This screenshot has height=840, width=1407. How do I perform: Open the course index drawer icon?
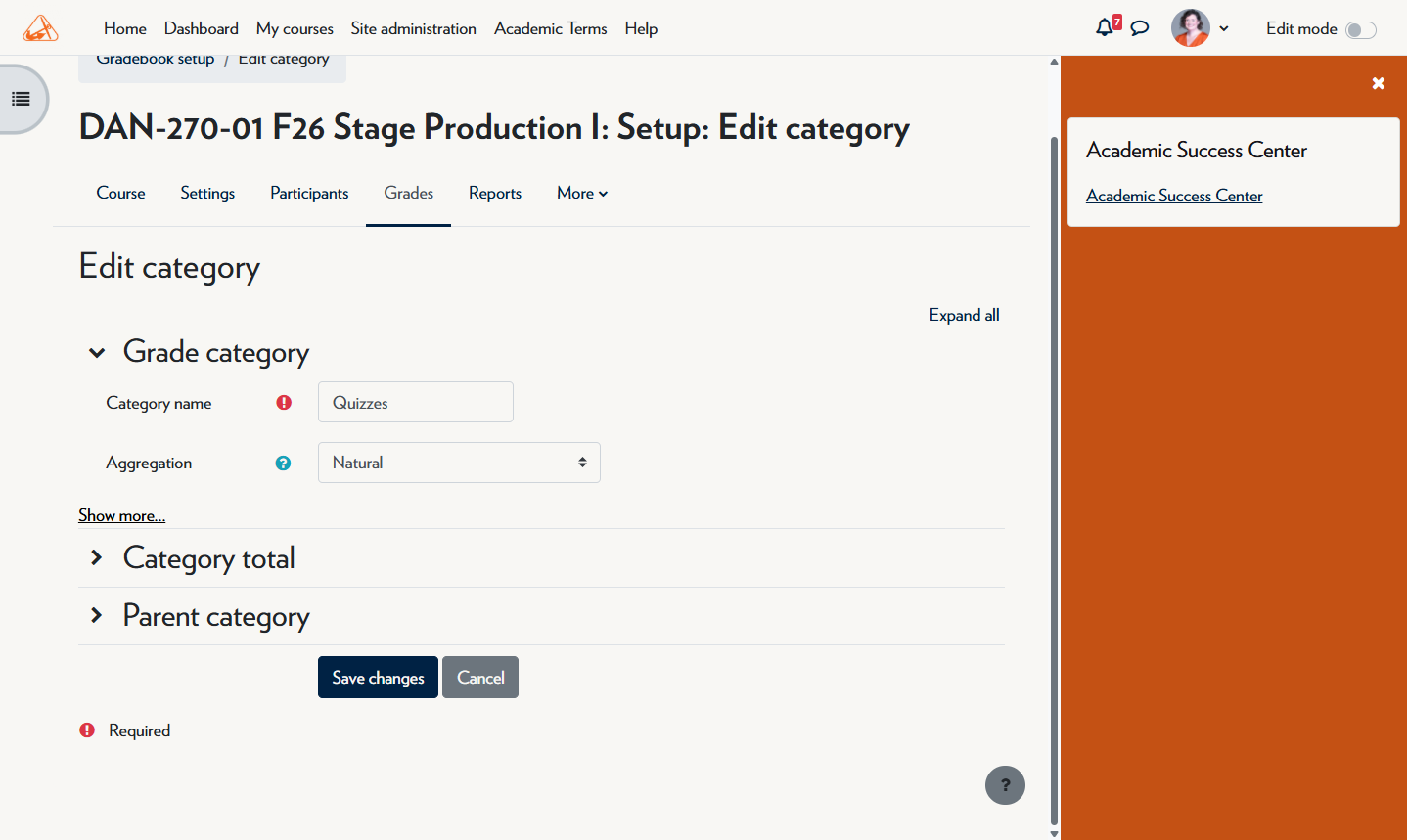[x=21, y=99]
